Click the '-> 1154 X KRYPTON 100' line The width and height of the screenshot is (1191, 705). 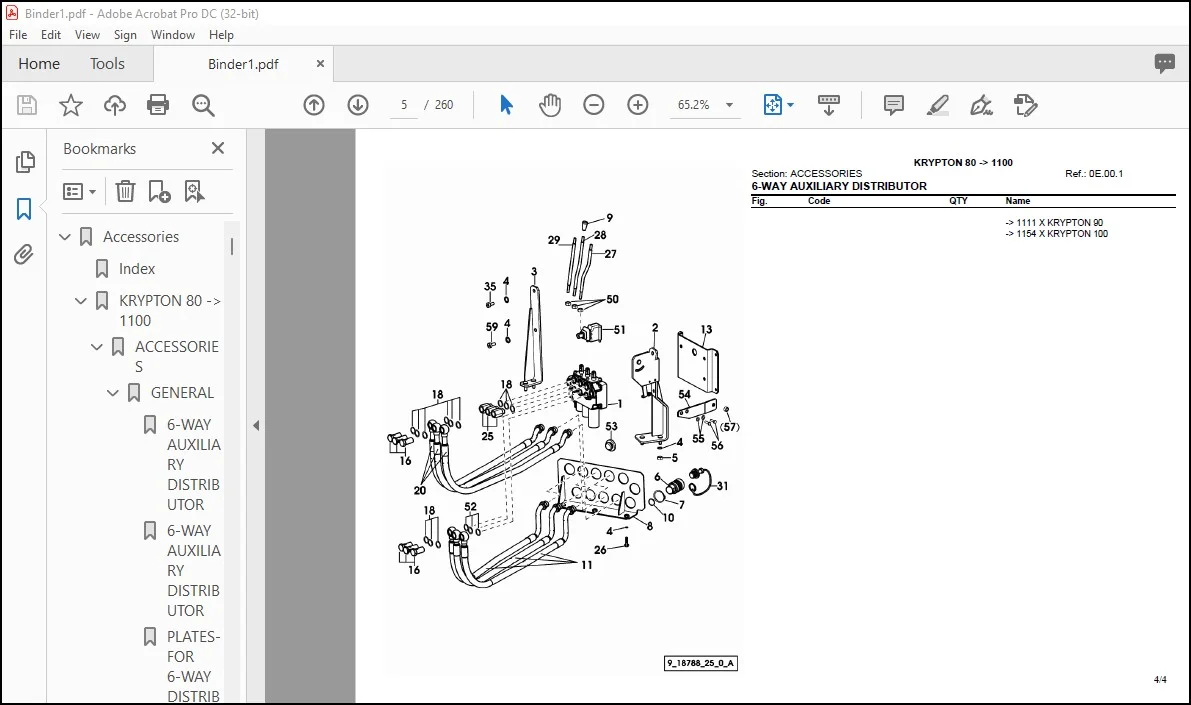[1057, 234]
